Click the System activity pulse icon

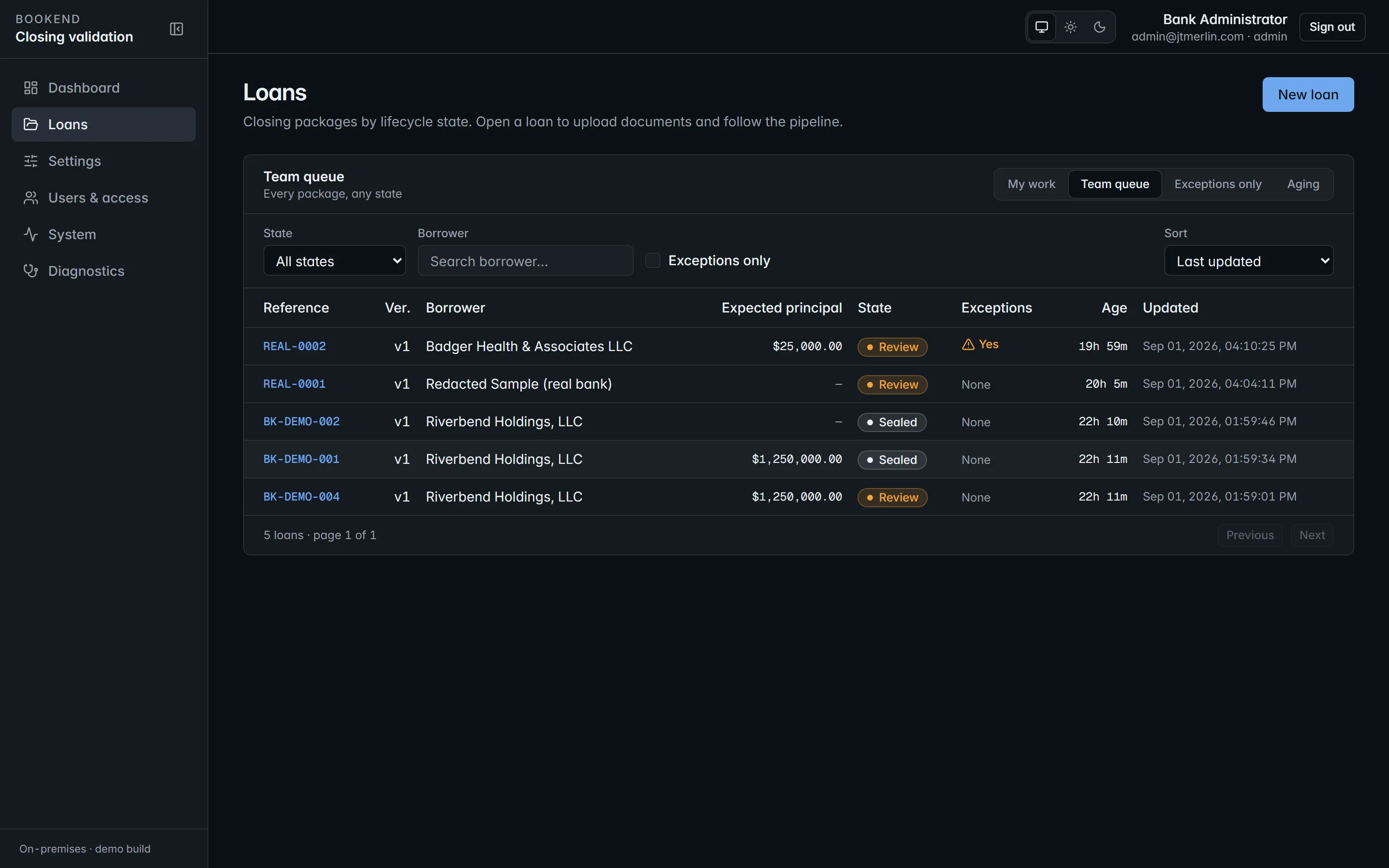(31, 234)
